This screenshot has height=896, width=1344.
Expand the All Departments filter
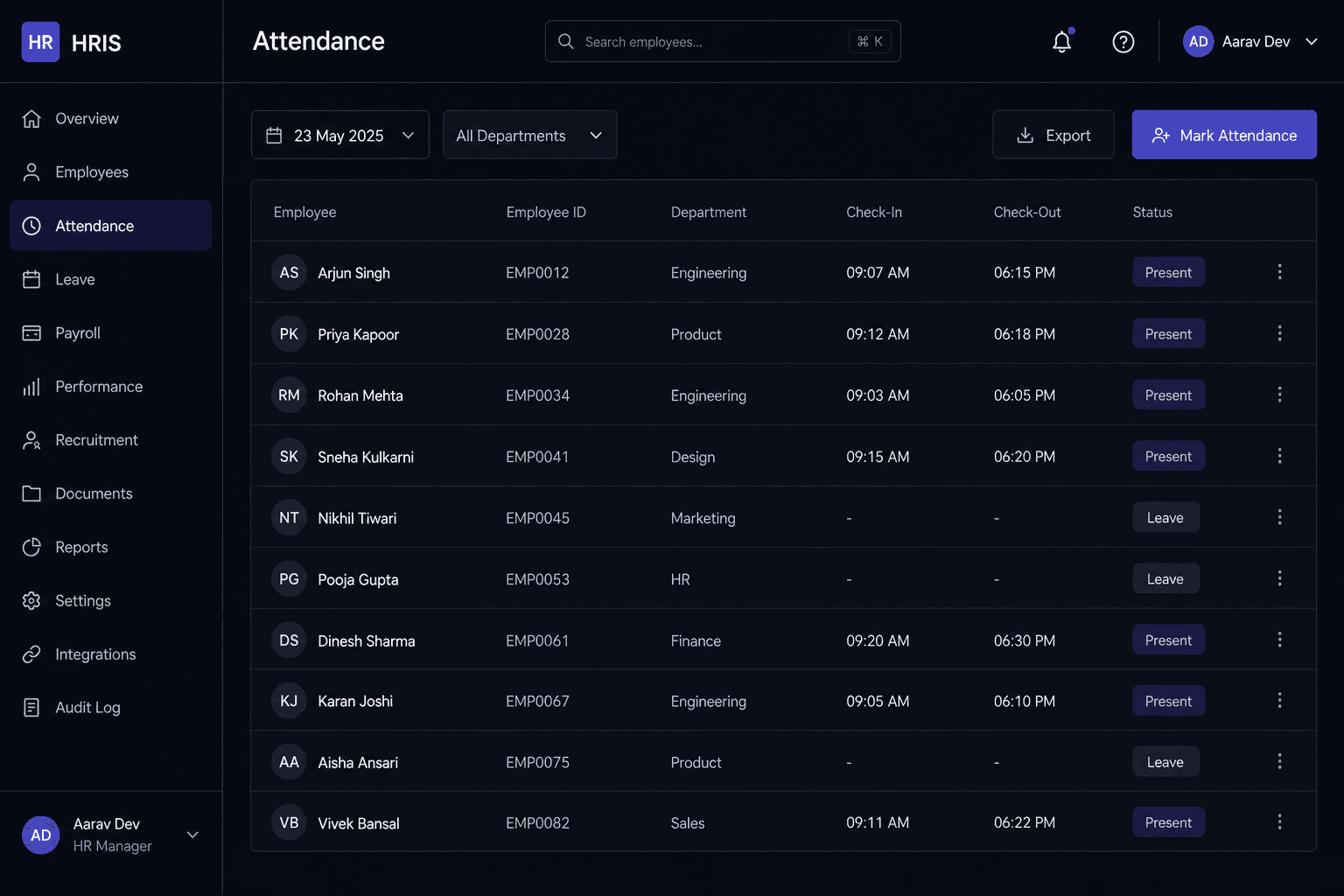point(529,135)
